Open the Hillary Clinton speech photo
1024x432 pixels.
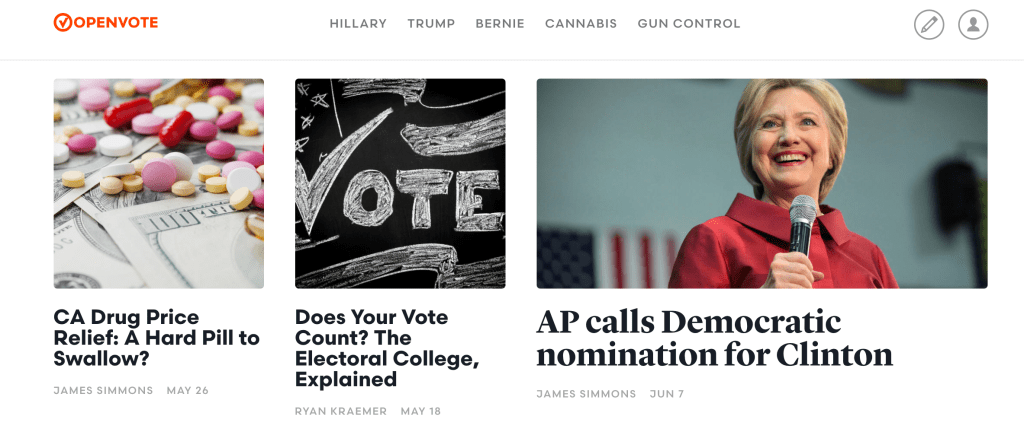pyautogui.click(x=762, y=184)
